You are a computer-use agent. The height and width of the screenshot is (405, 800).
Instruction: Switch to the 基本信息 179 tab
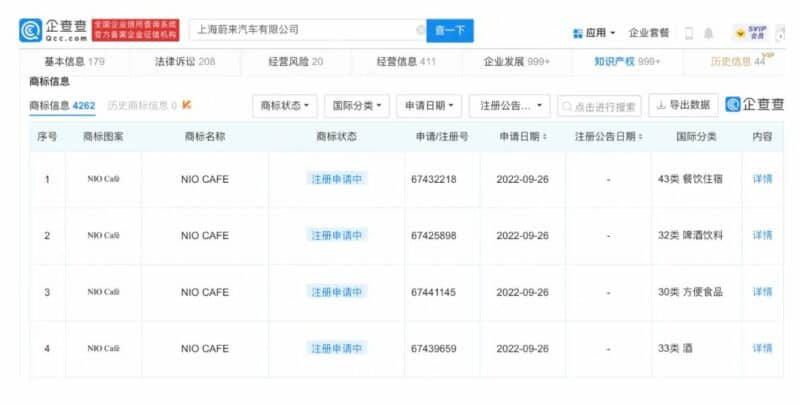(x=74, y=62)
